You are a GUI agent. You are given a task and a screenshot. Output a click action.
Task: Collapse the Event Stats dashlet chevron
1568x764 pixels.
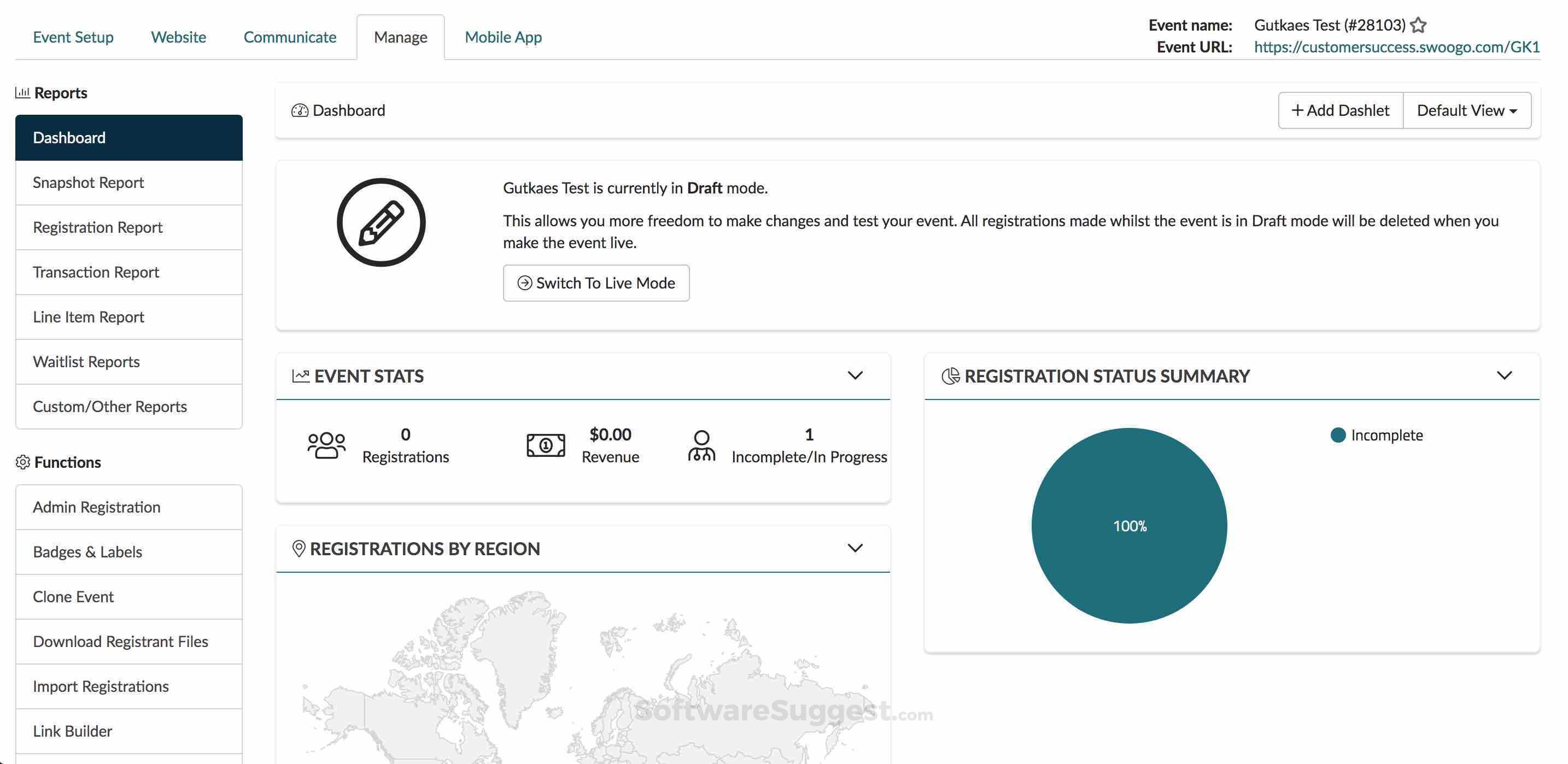tap(855, 375)
